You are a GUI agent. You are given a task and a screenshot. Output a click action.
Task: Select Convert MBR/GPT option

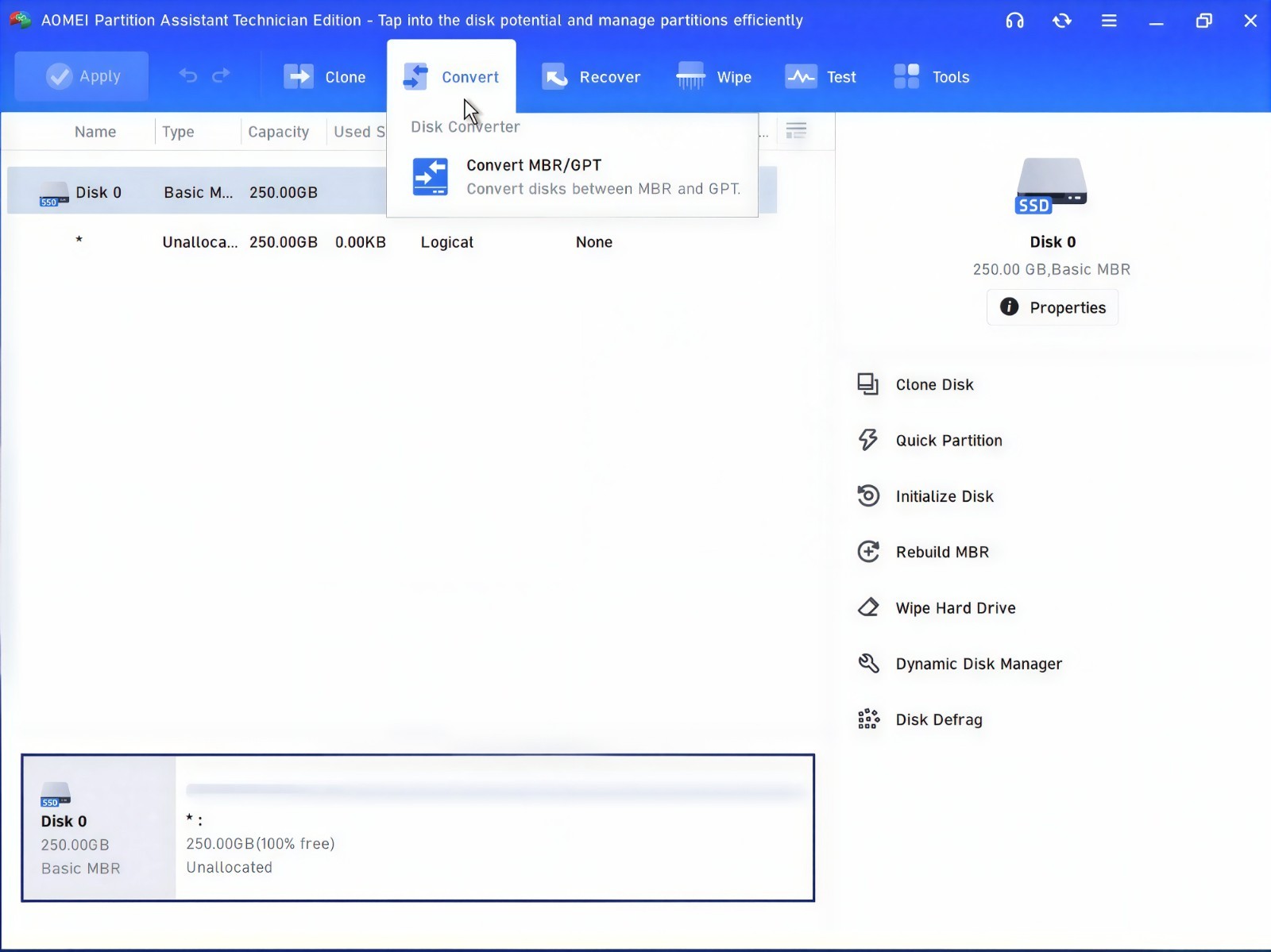click(x=572, y=176)
